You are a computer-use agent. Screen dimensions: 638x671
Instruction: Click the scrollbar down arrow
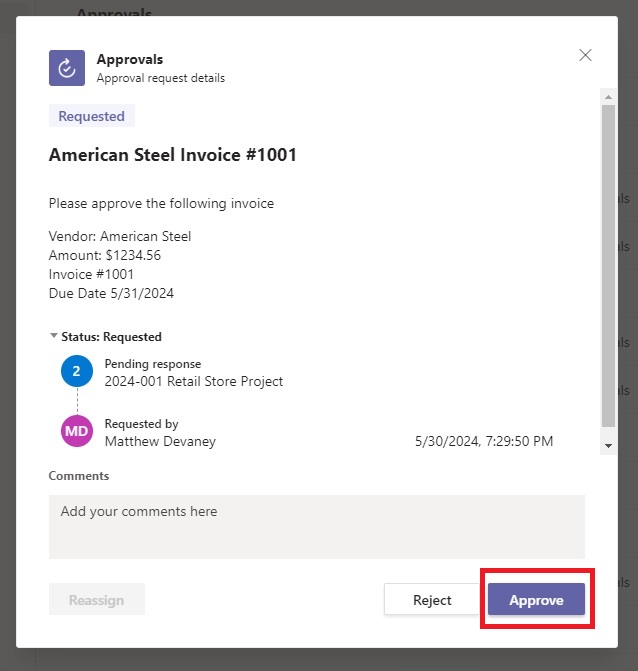[x=608, y=446]
